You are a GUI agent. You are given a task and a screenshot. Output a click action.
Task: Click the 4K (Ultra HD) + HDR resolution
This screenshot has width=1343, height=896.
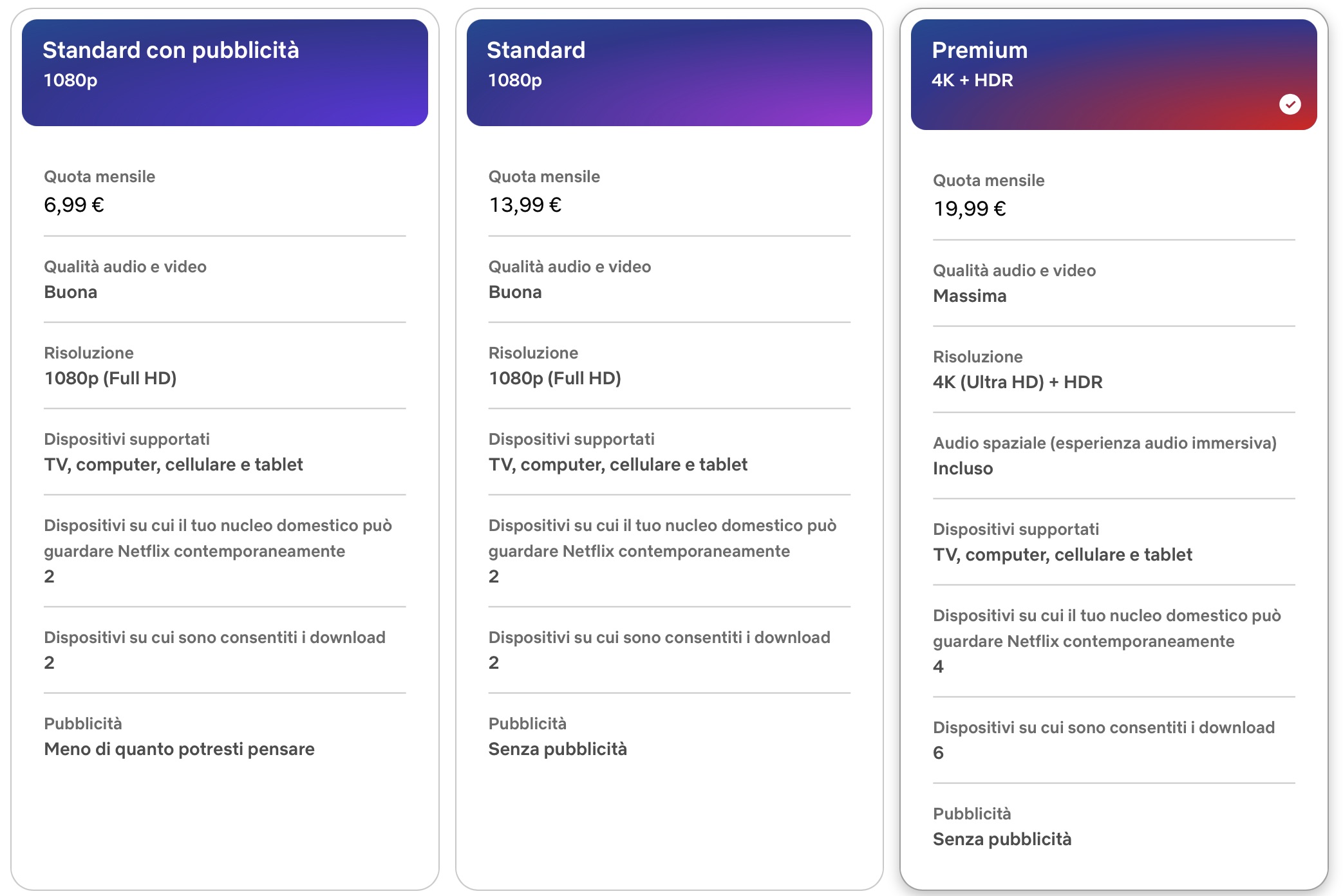[1017, 382]
